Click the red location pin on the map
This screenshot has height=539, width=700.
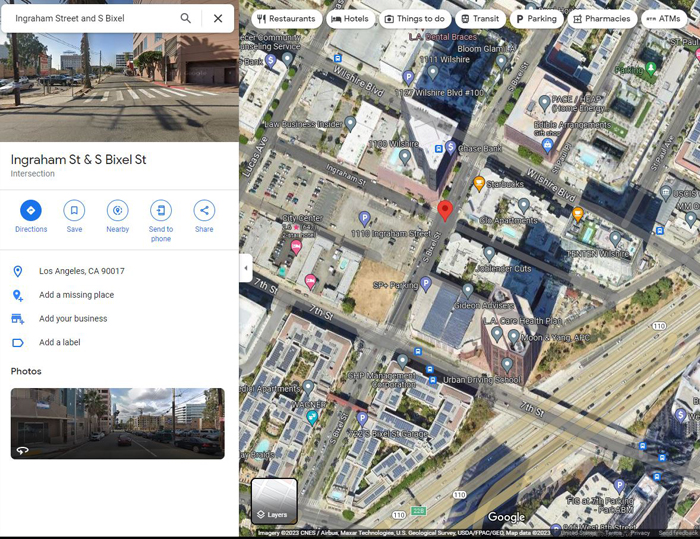[x=445, y=210]
